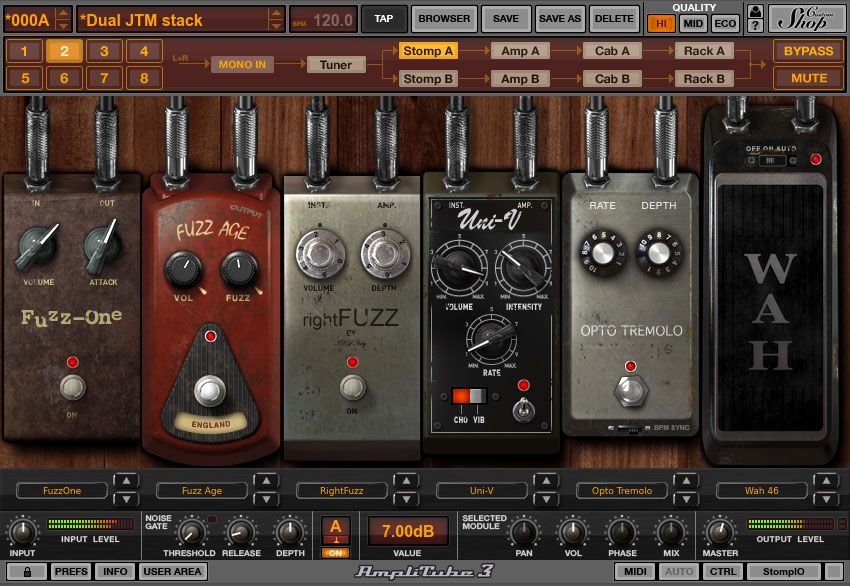Open the Tuner module
Image resolution: width=850 pixels, height=586 pixels.
coord(336,65)
